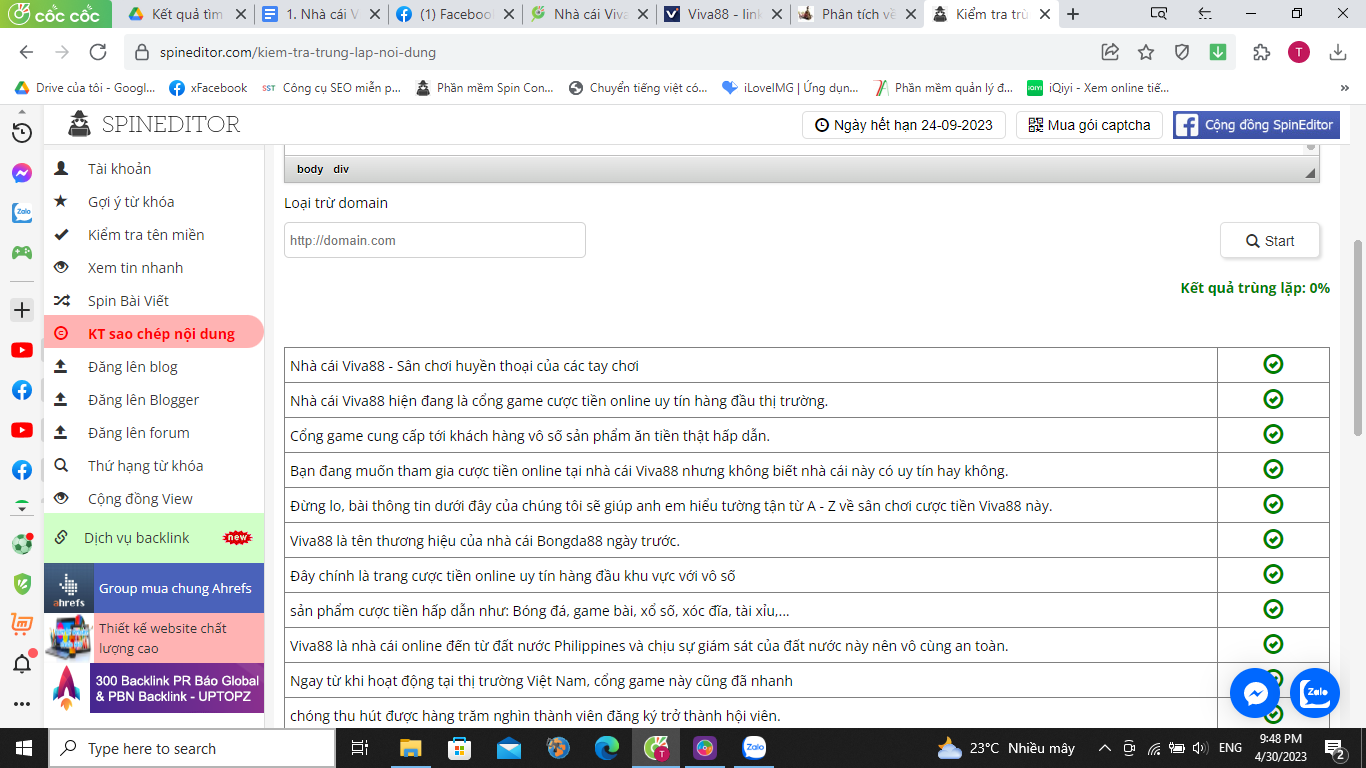Click check icon for Philippines row
This screenshot has height=768, width=1366.
pyautogui.click(x=1273, y=644)
